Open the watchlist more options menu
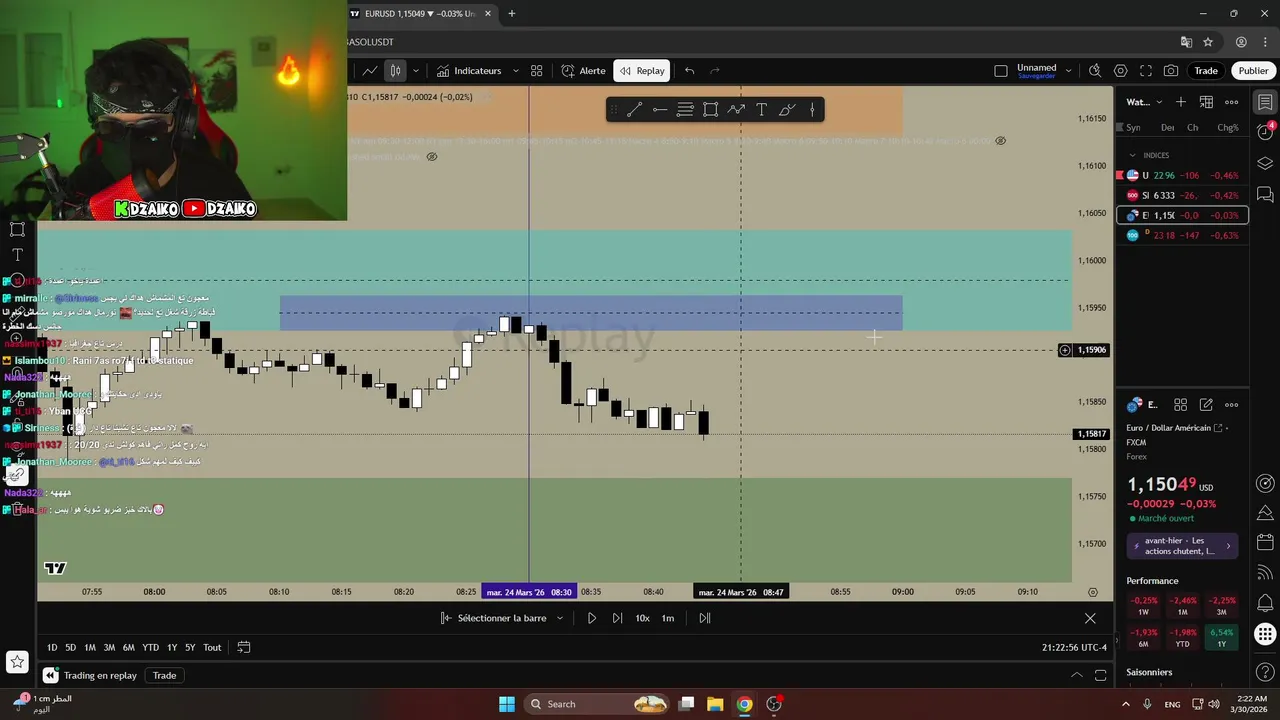1280x720 pixels. click(x=1232, y=102)
